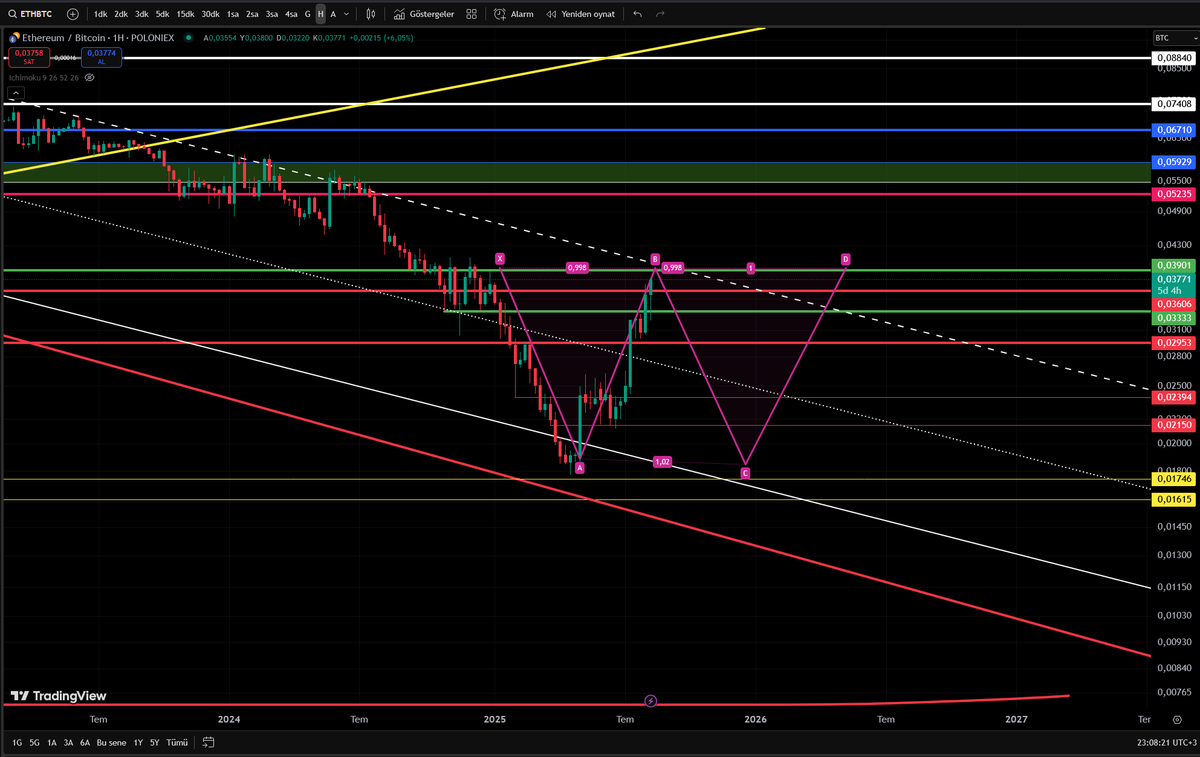
Task: Click the purple lightning event marker
Action: click(651, 701)
